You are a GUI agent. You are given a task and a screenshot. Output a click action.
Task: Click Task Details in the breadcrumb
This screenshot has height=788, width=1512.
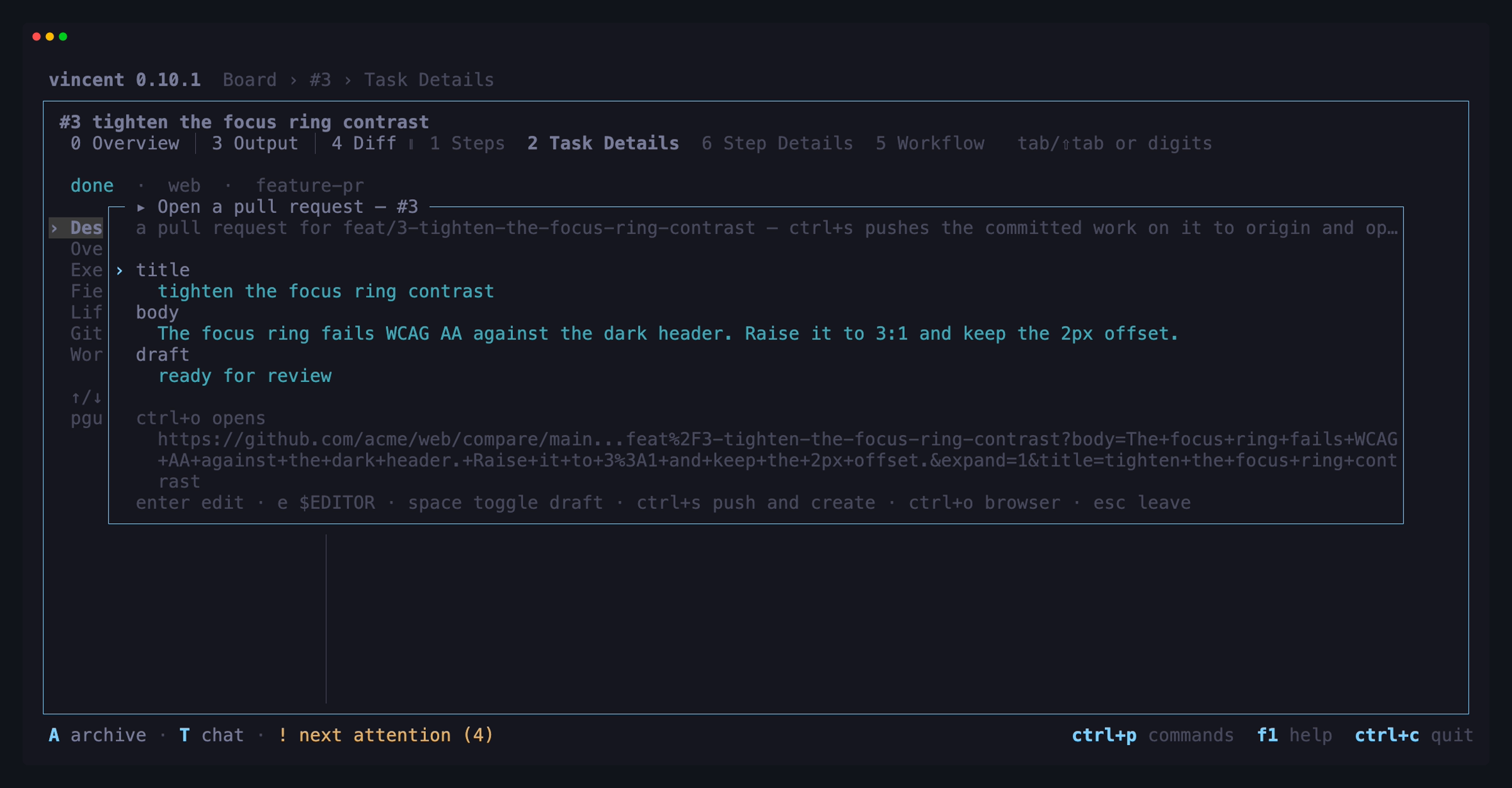[x=429, y=80]
